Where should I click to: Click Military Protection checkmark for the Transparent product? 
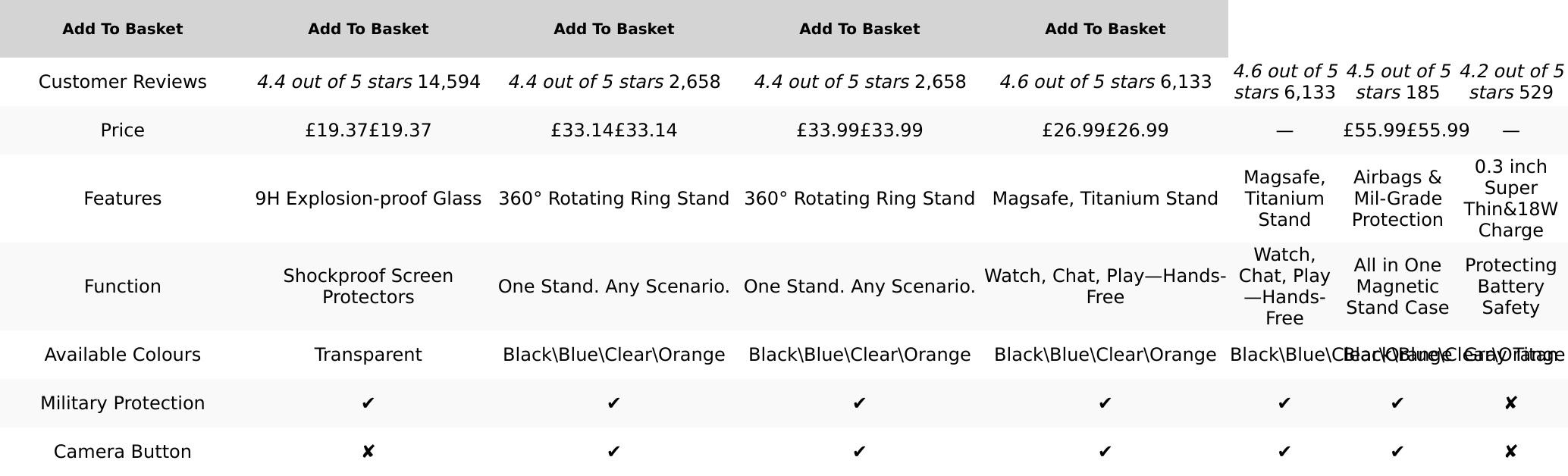coord(368,403)
